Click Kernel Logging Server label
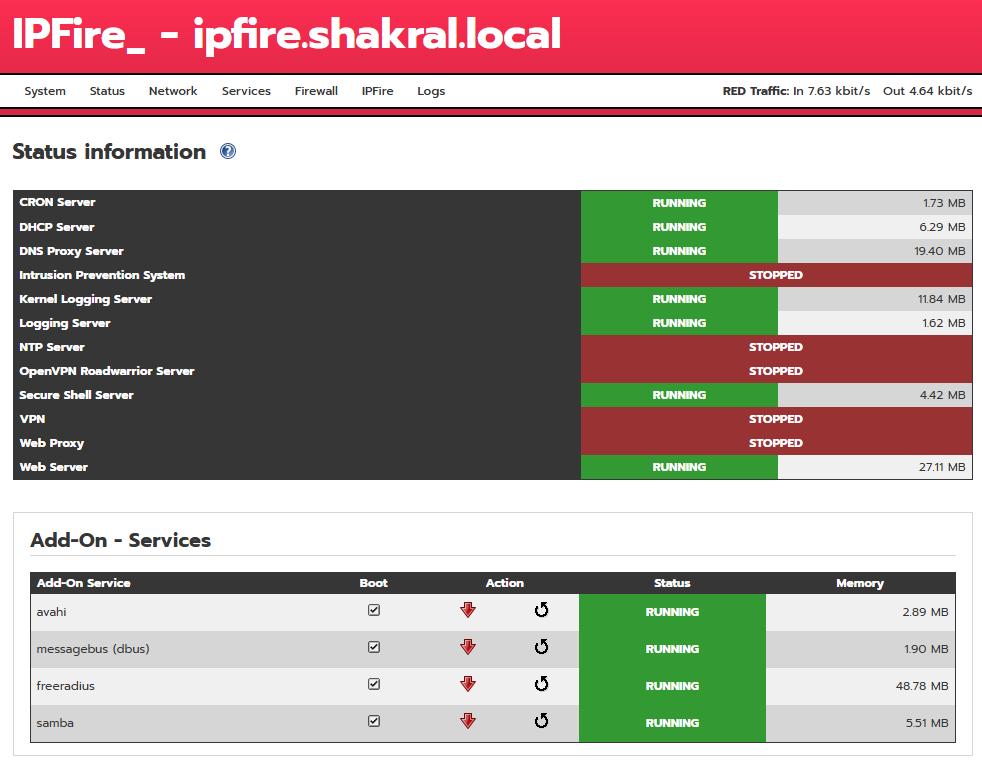Image resolution: width=982 pixels, height=760 pixels. (85, 299)
